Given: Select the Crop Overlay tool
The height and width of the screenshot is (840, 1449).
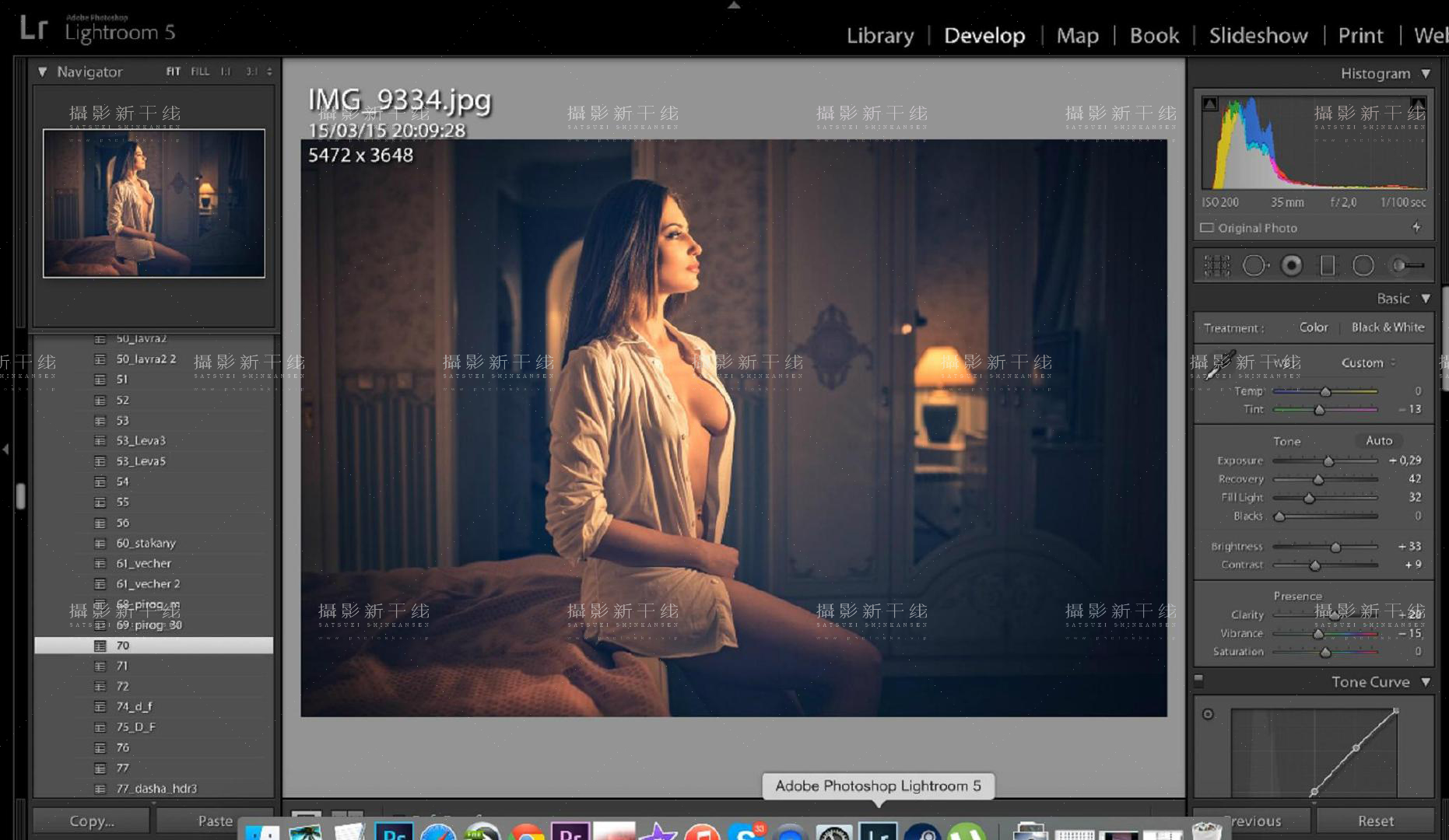Looking at the screenshot, I should tap(1217, 266).
